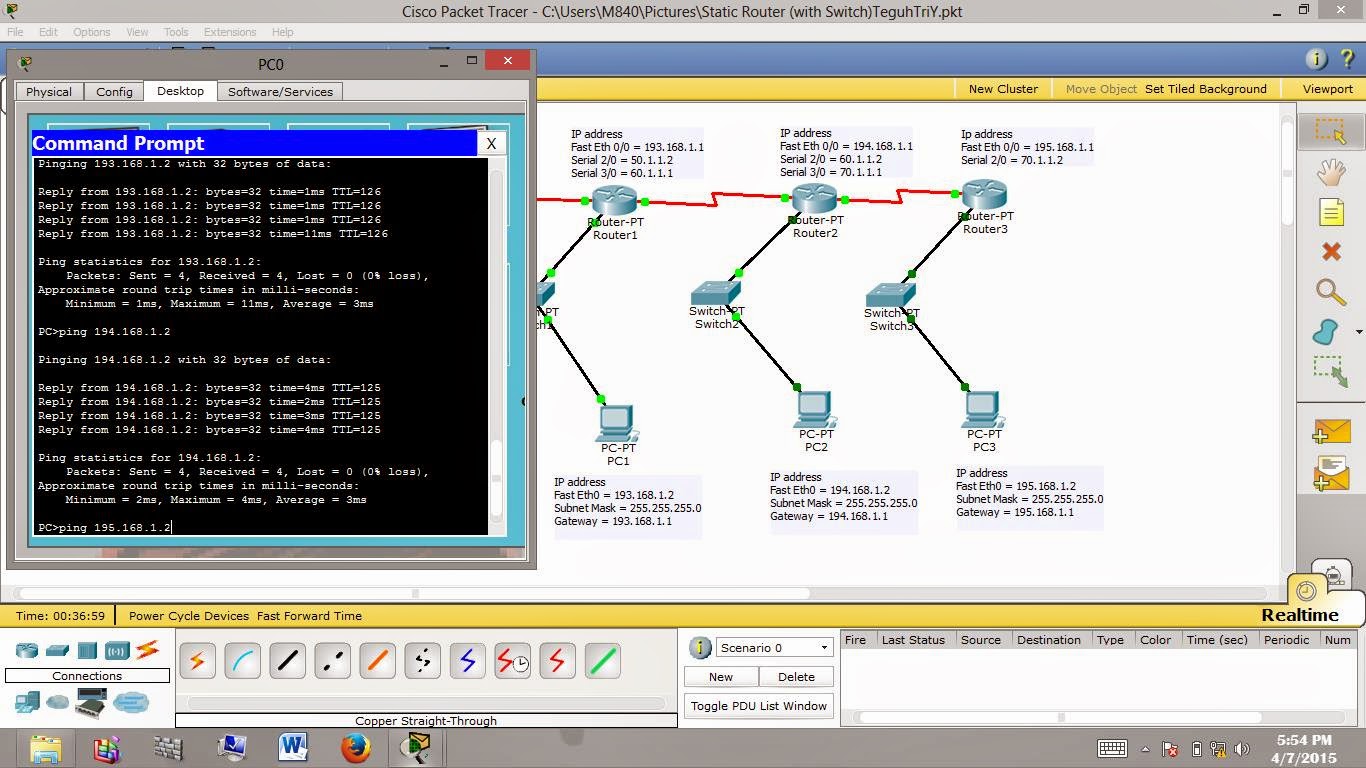Switch to the Realtime mode tab
The image size is (1366, 768).
click(1300, 615)
